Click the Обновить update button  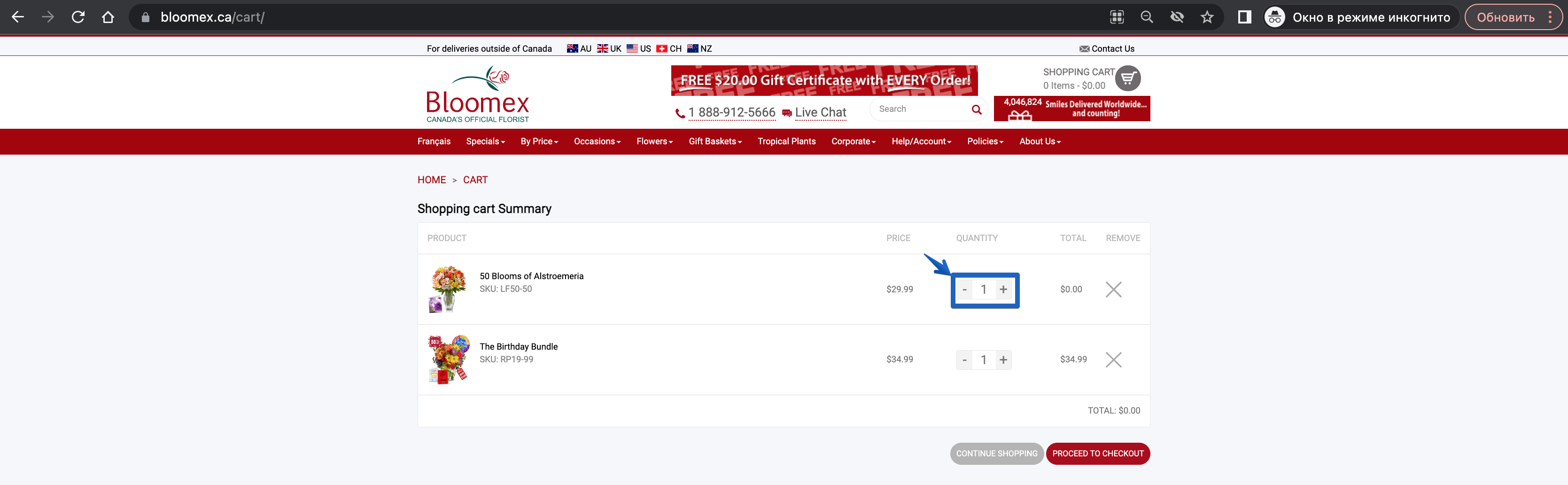point(1506,17)
